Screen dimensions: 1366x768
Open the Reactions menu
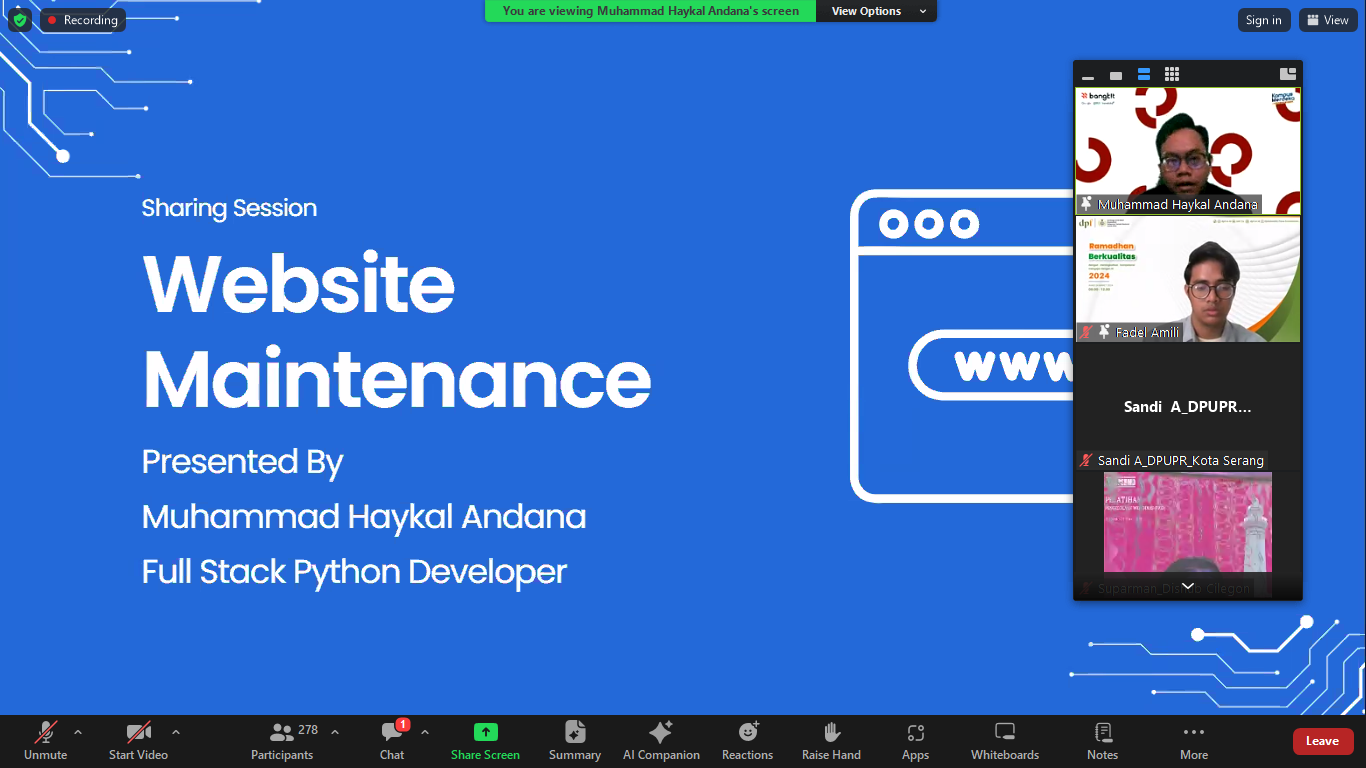747,741
